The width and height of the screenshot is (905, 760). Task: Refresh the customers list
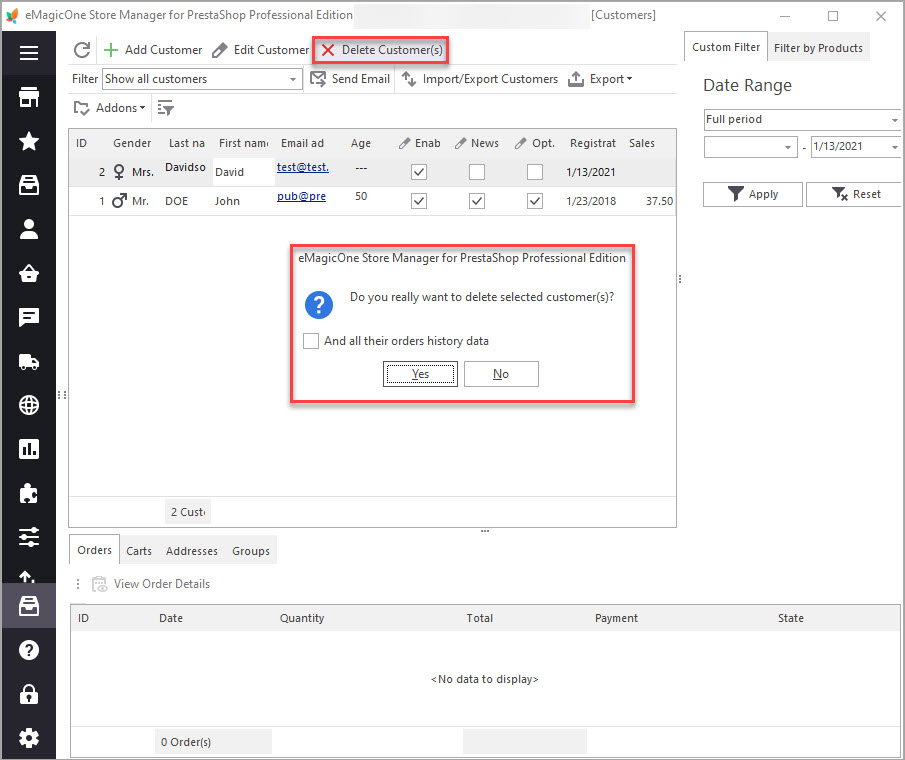pyautogui.click(x=82, y=50)
